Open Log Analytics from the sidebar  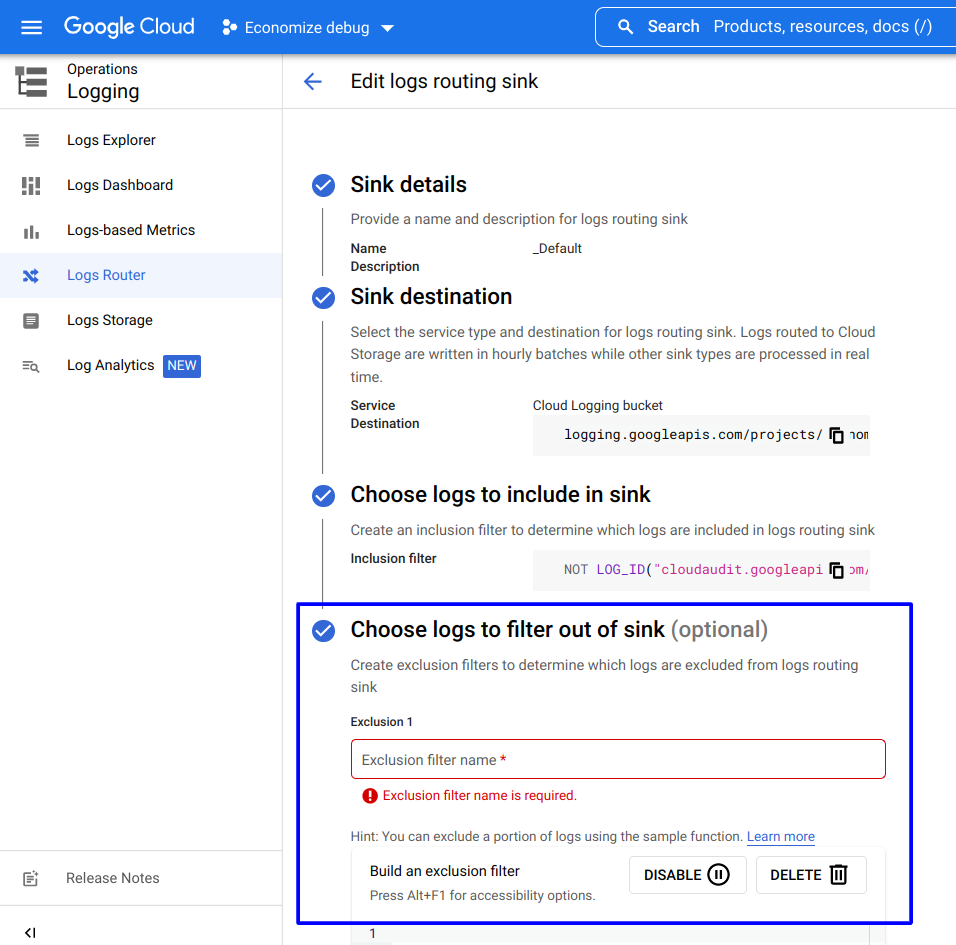click(x=141, y=366)
